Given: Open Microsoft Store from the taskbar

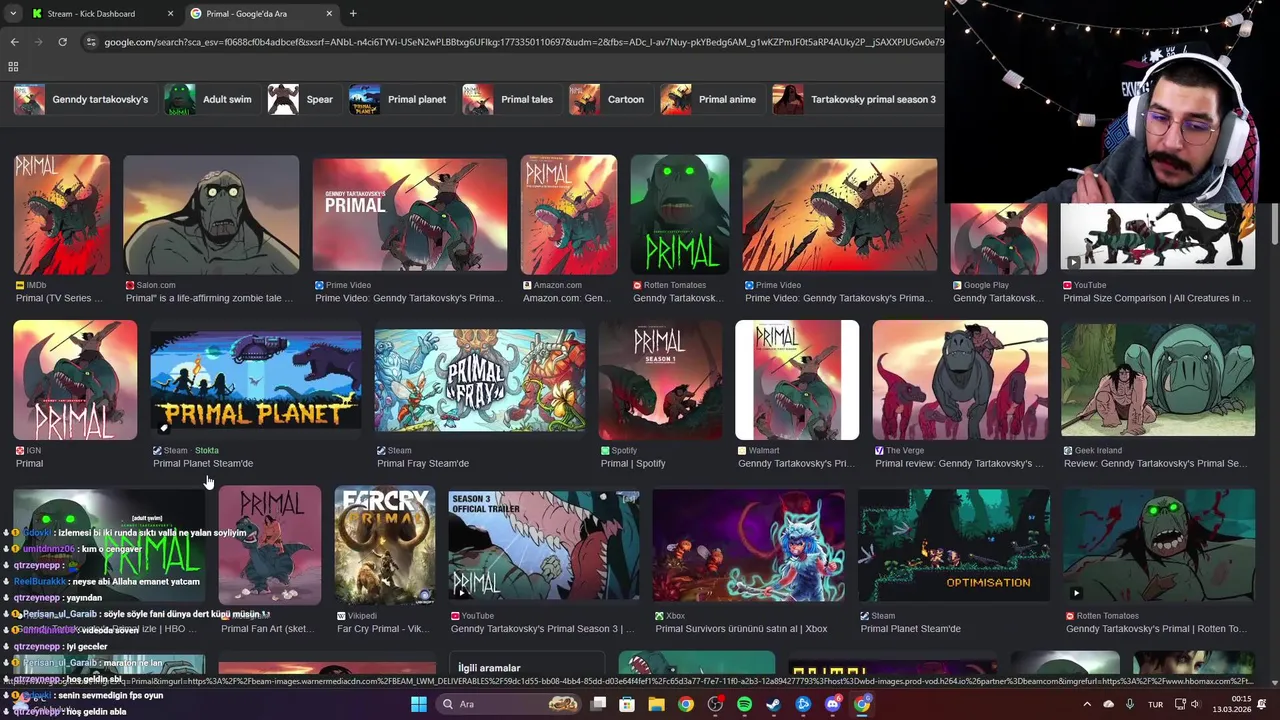Looking at the screenshot, I should click(x=627, y=704).
